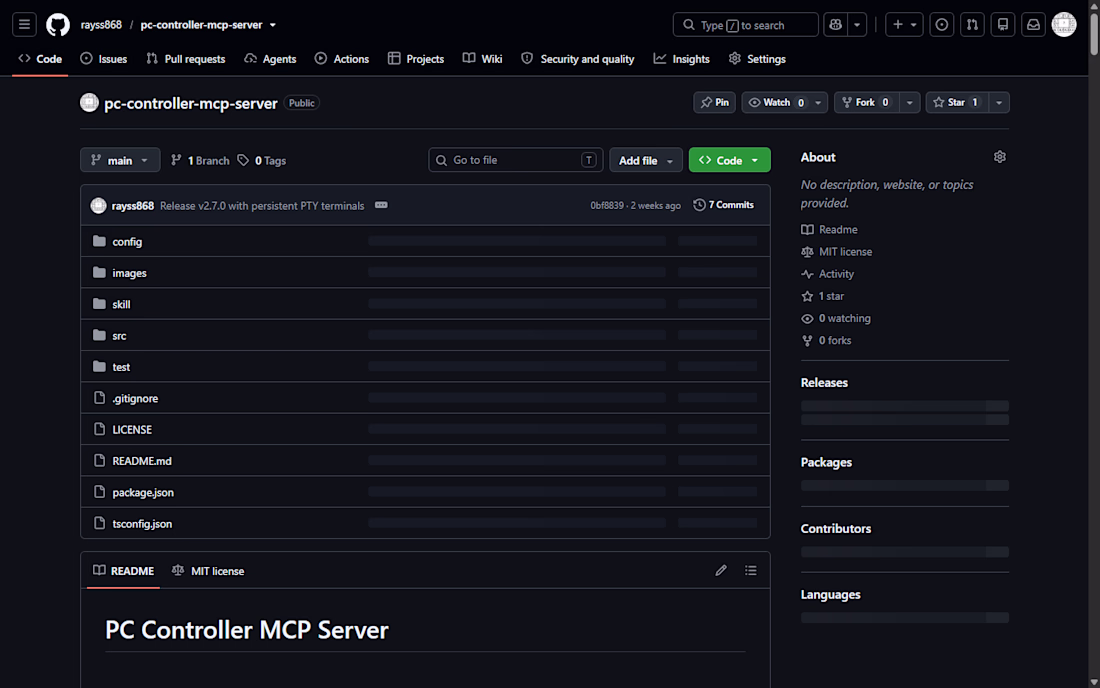Click the Go to file search field
The image size is (1100, 688).
516,160
